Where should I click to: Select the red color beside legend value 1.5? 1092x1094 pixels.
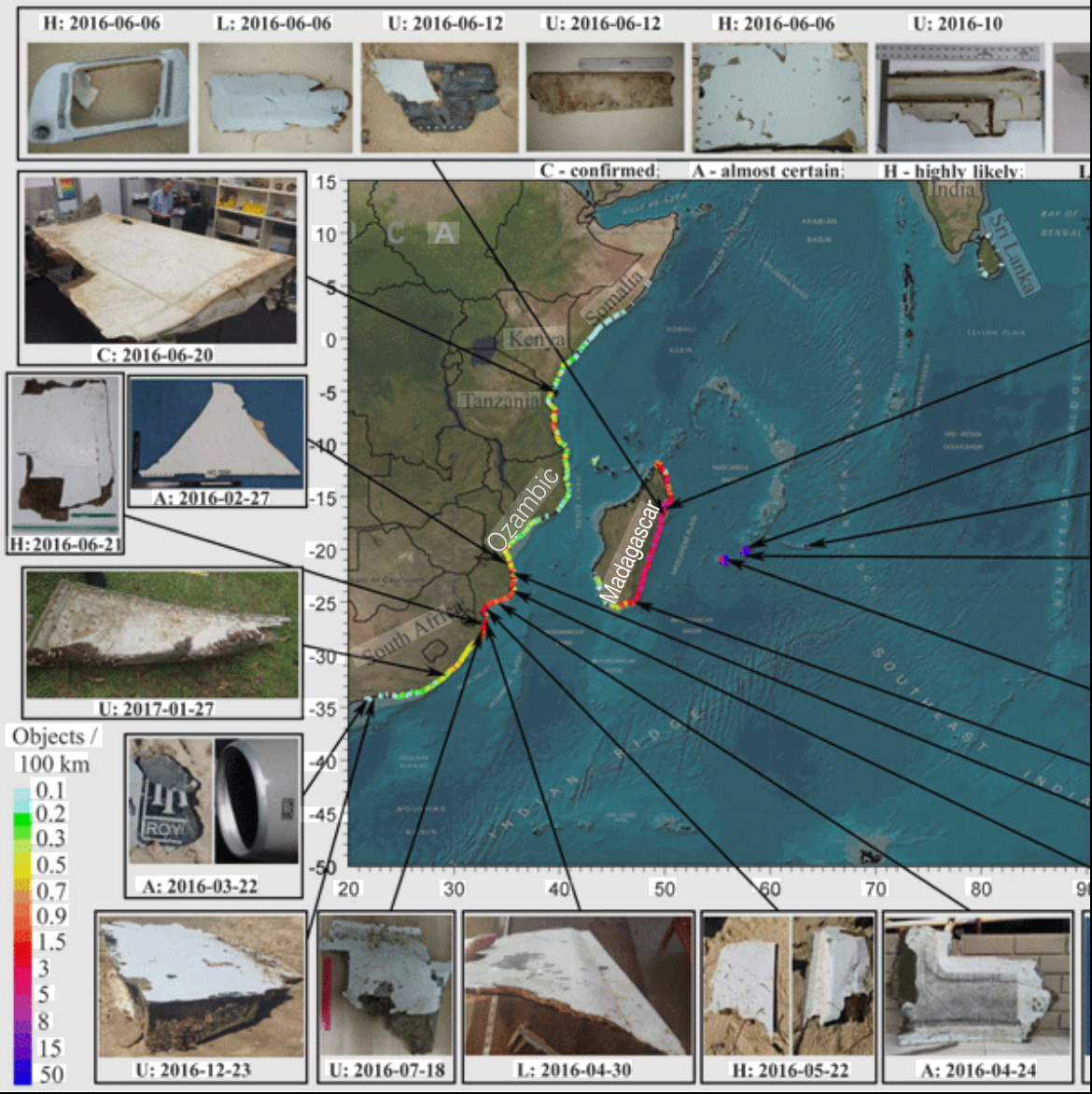(x=23, y=942)
